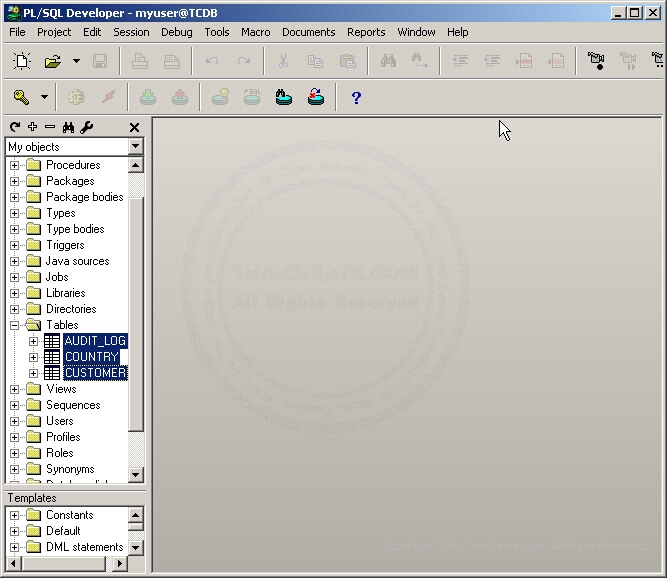Viewport: 667px width, 578px height.
Task: Click the wrench icon in object browser
Action: [x=86, y=127]
